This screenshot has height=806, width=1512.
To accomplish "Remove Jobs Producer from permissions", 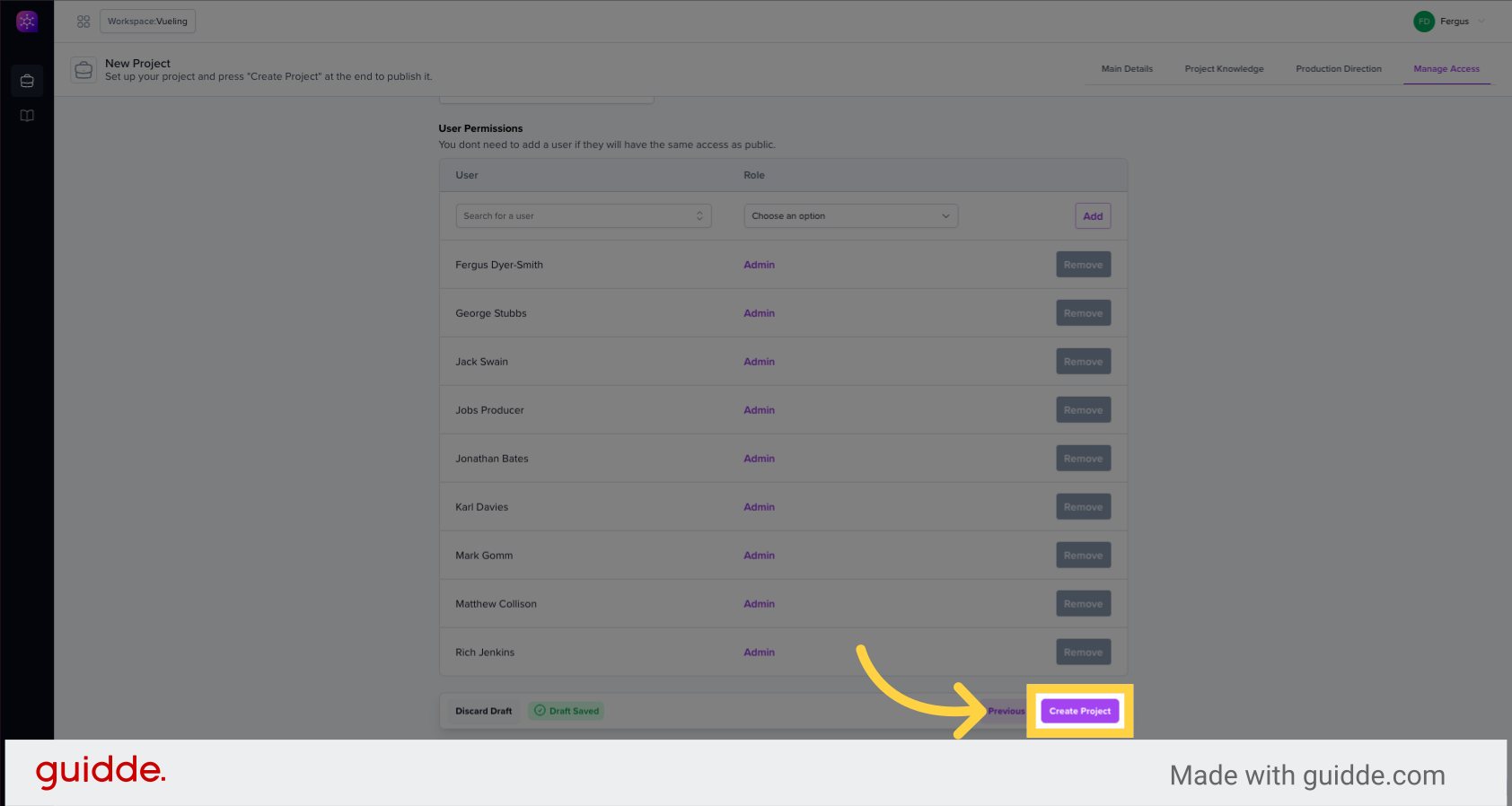I will (x=1083, y=410).
